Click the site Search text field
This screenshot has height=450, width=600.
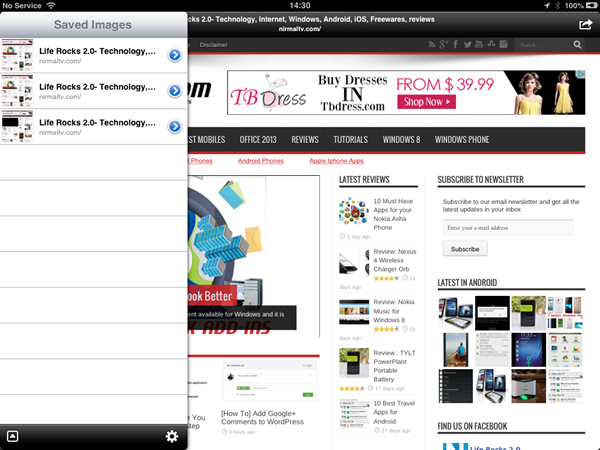point(543,45)
